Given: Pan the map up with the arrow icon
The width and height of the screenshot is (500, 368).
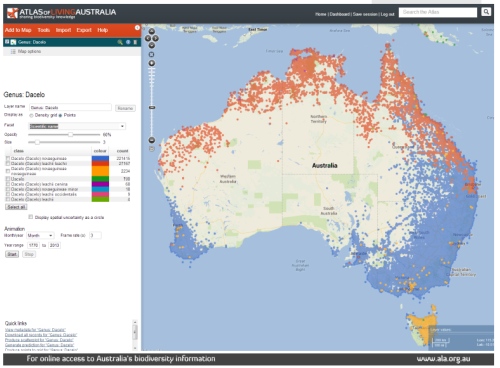Looking at the screenshot, I should [151, 31].
